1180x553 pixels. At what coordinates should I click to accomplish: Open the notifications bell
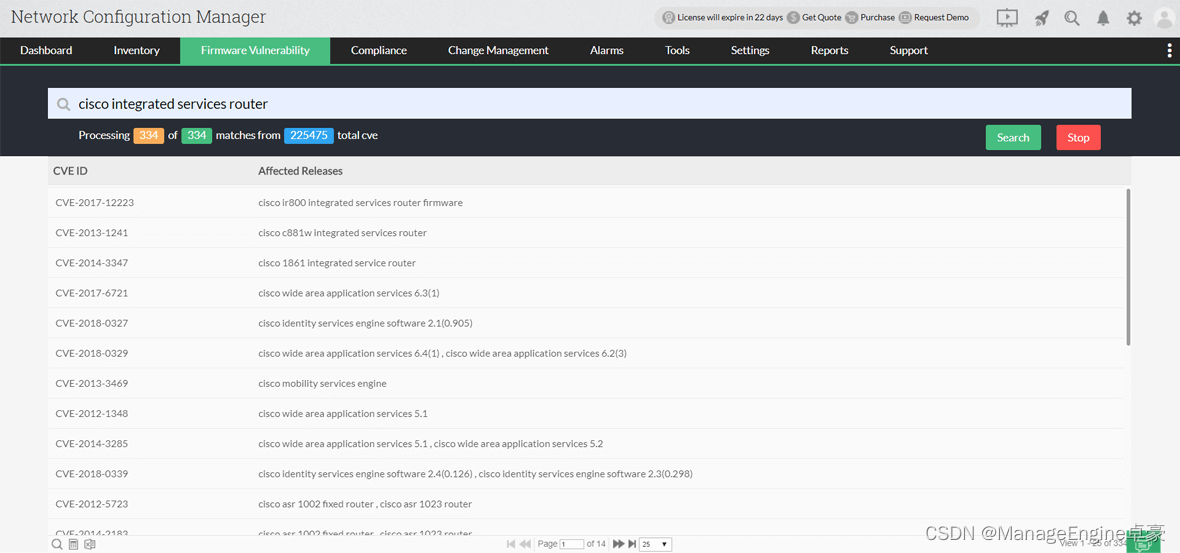tap(1103, 18)
